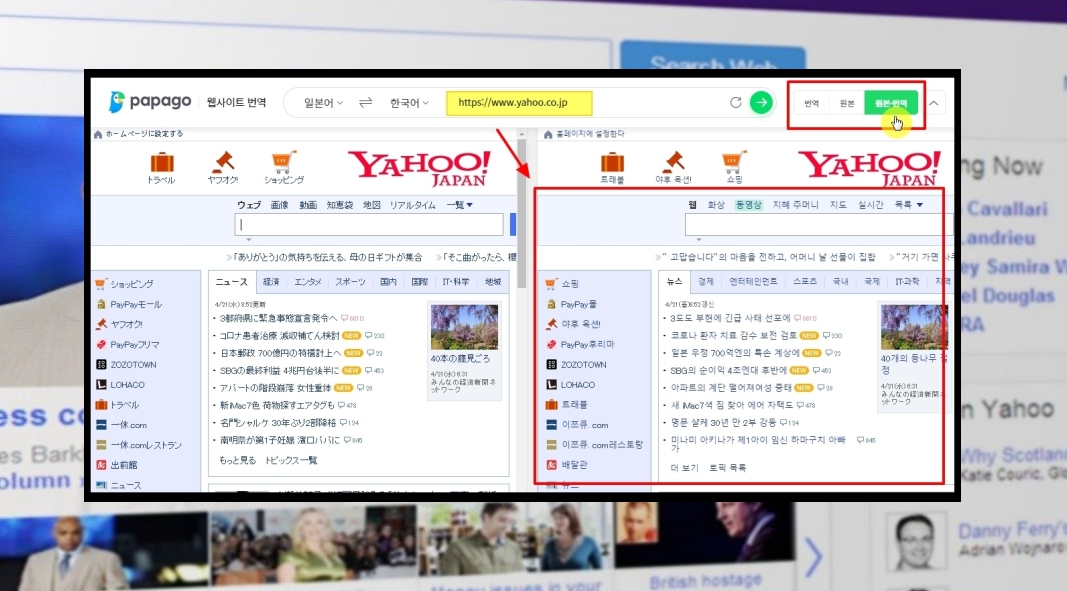Click the PayPay몰 icon in right sidebar
The image size is (1067, 591).
pos(551,304)
